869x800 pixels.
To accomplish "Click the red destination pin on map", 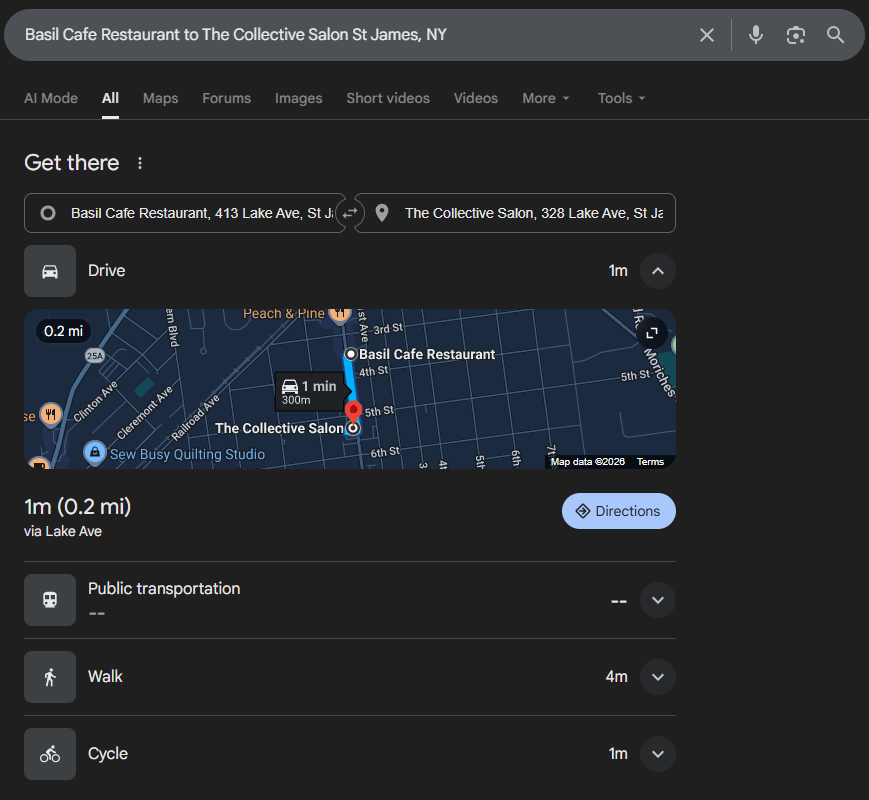I will tap(353, 411).
